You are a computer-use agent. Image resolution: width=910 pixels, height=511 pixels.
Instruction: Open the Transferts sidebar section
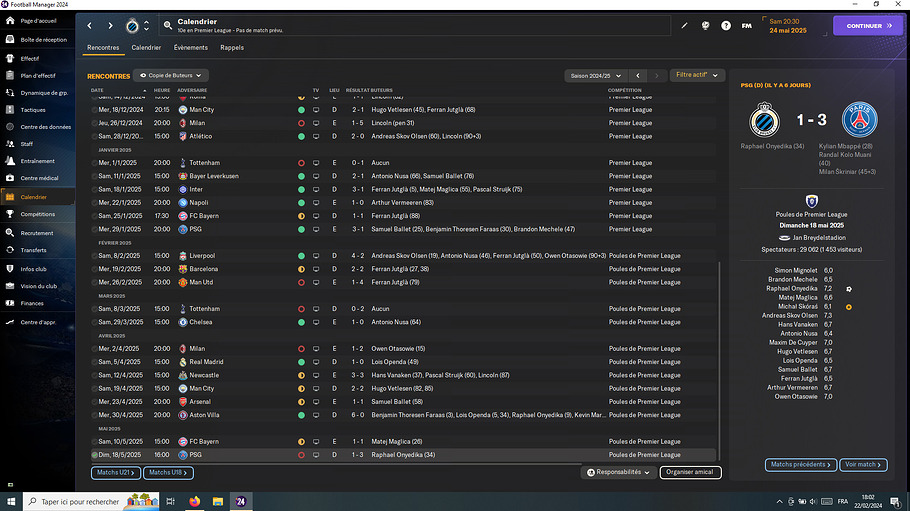point(33,250)
